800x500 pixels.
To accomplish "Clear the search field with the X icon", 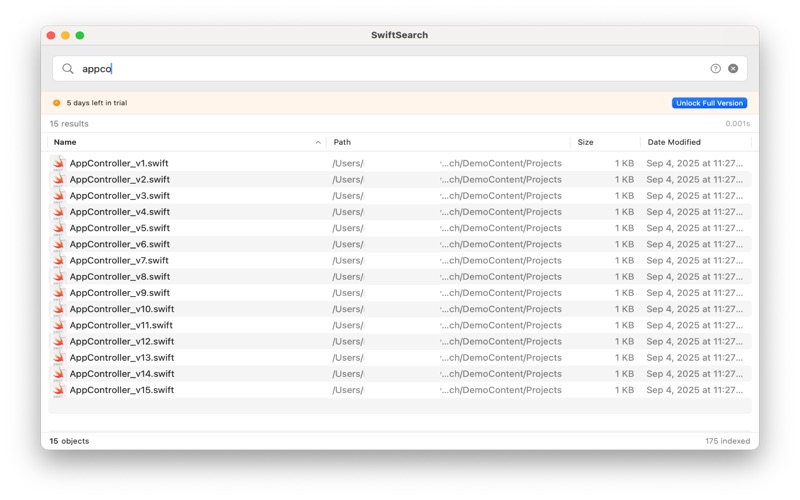I will click(x=733, y=68).
